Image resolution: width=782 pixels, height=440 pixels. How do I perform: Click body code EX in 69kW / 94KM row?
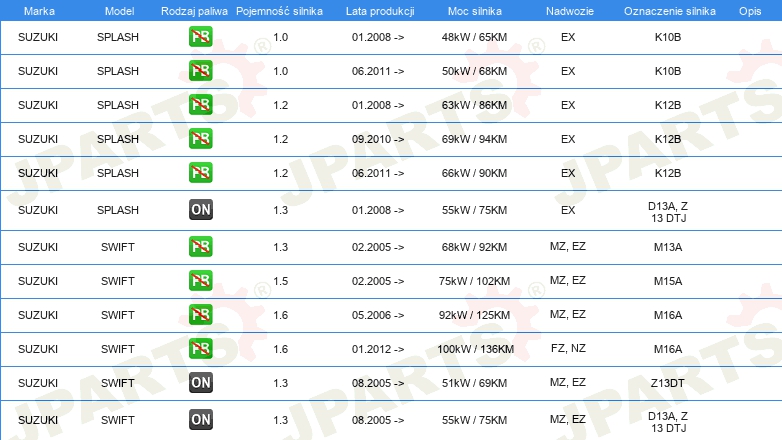point(568,139)
